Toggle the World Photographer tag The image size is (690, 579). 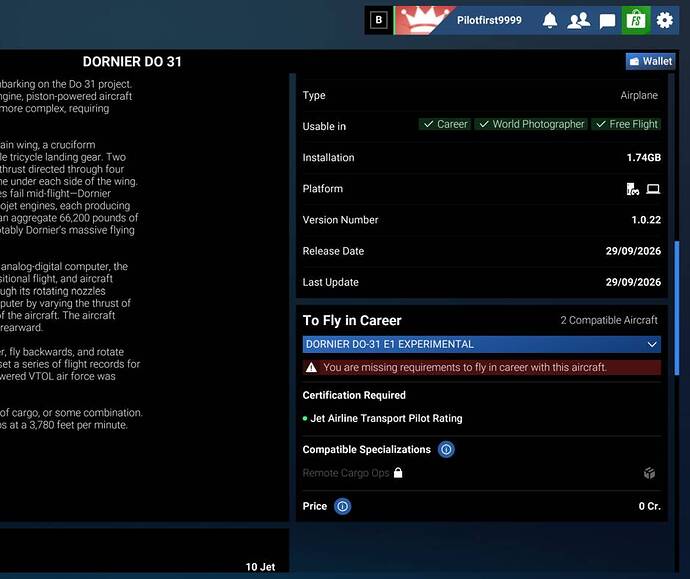(532, 124)
